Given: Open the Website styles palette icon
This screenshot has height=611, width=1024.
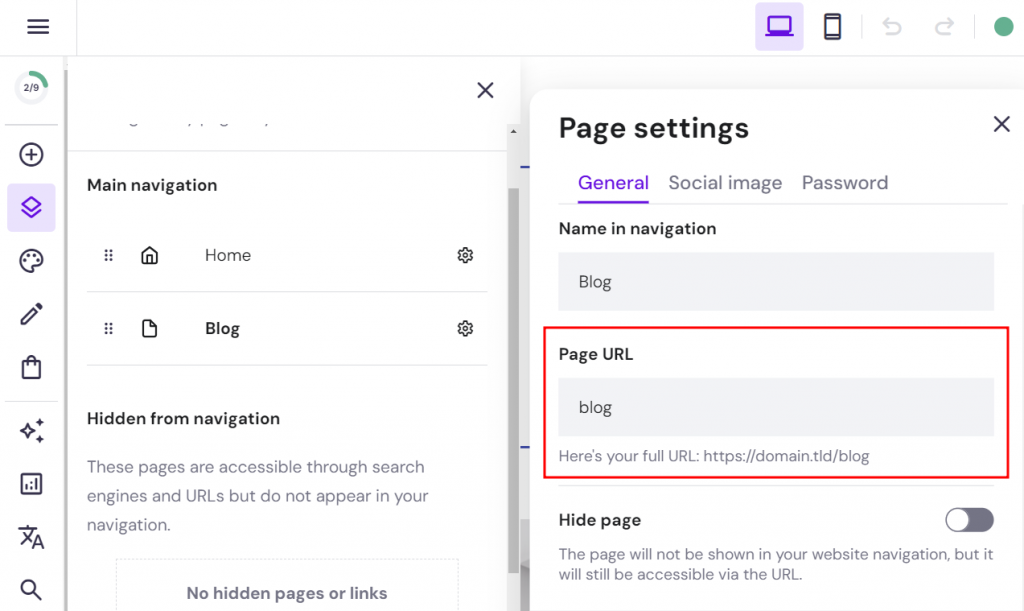Looking at the screenshot, I should point(31,260).
